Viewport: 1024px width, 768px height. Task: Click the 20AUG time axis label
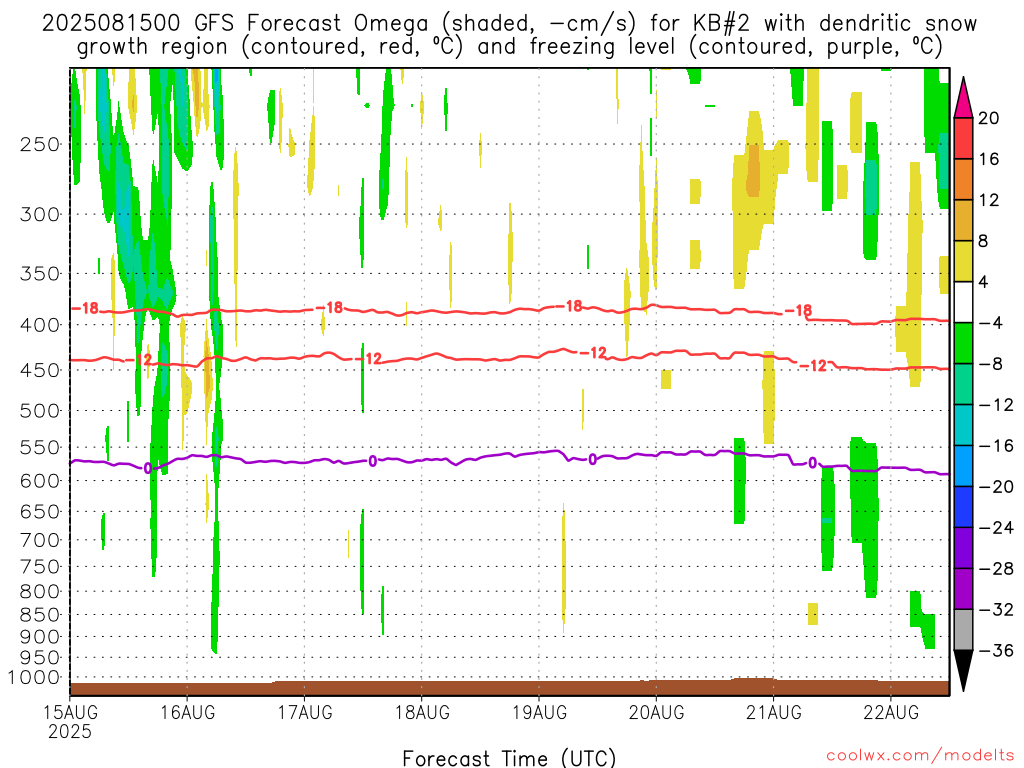[656, 712]
